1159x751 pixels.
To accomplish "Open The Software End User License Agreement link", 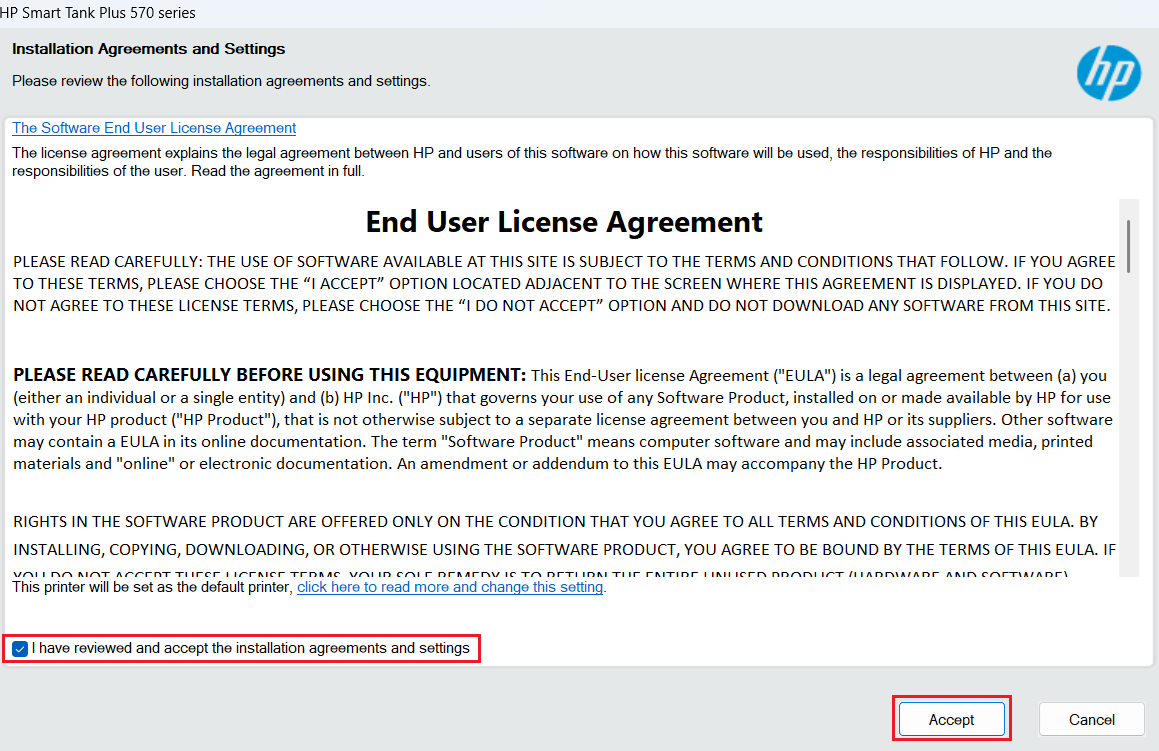I will tap(153, 127).
